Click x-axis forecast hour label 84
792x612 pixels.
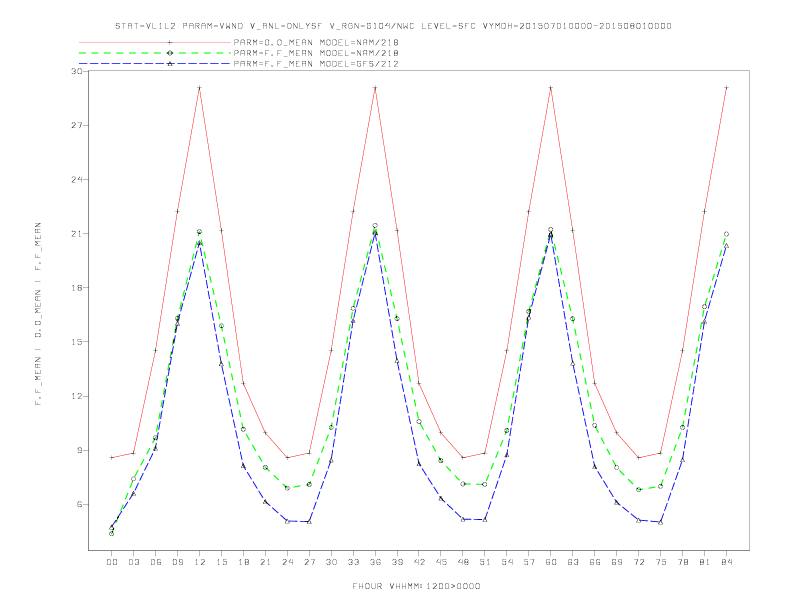click(726, 562)
